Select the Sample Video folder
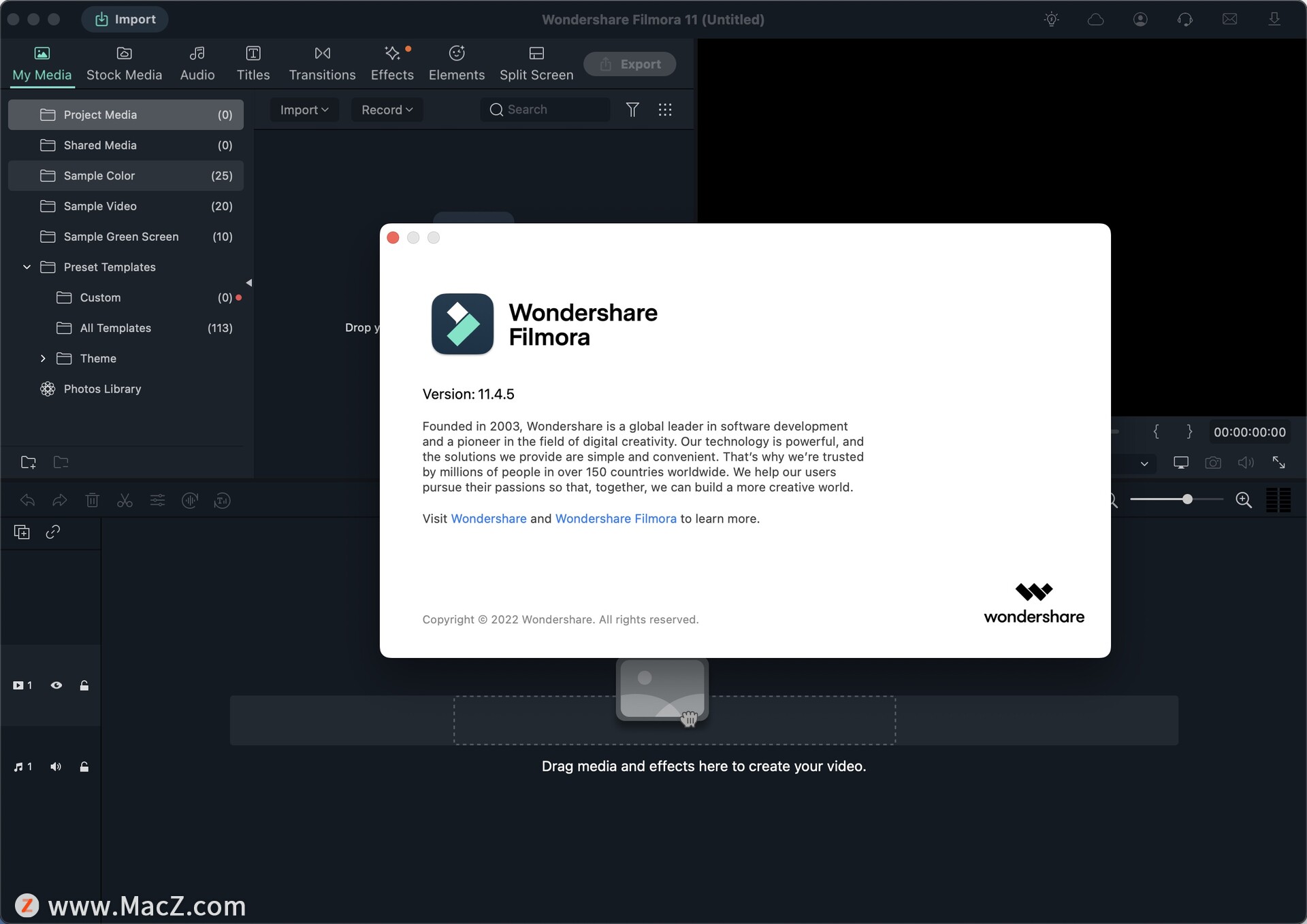The width and height of the screenshot is (1307, 924). 126,206
